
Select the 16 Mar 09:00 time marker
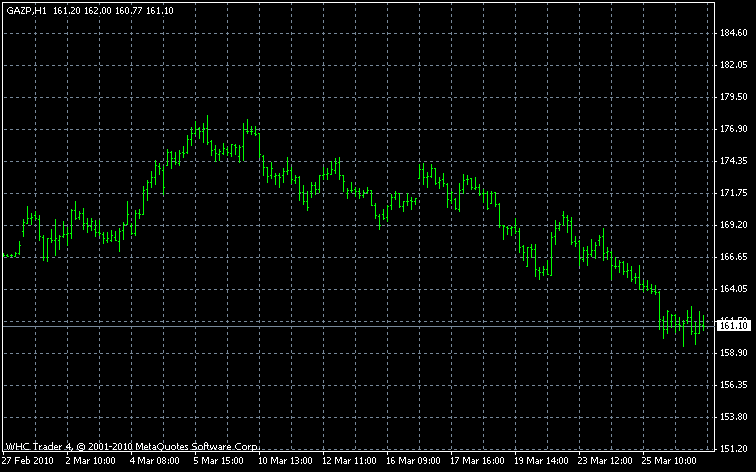pyautogui.click(x=411, y=463)
